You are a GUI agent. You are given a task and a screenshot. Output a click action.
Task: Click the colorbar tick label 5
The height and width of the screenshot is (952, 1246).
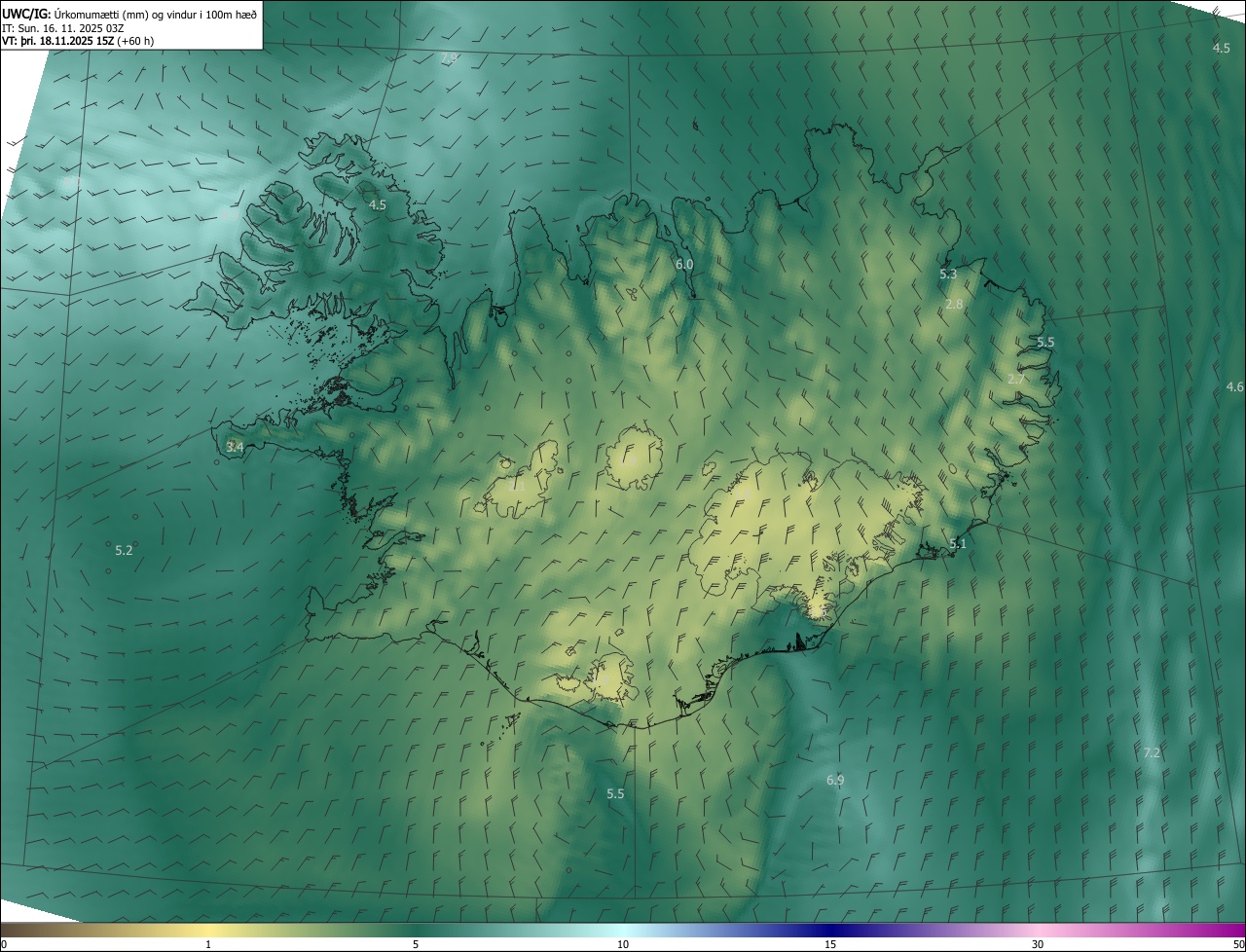(x=416, y=945)
